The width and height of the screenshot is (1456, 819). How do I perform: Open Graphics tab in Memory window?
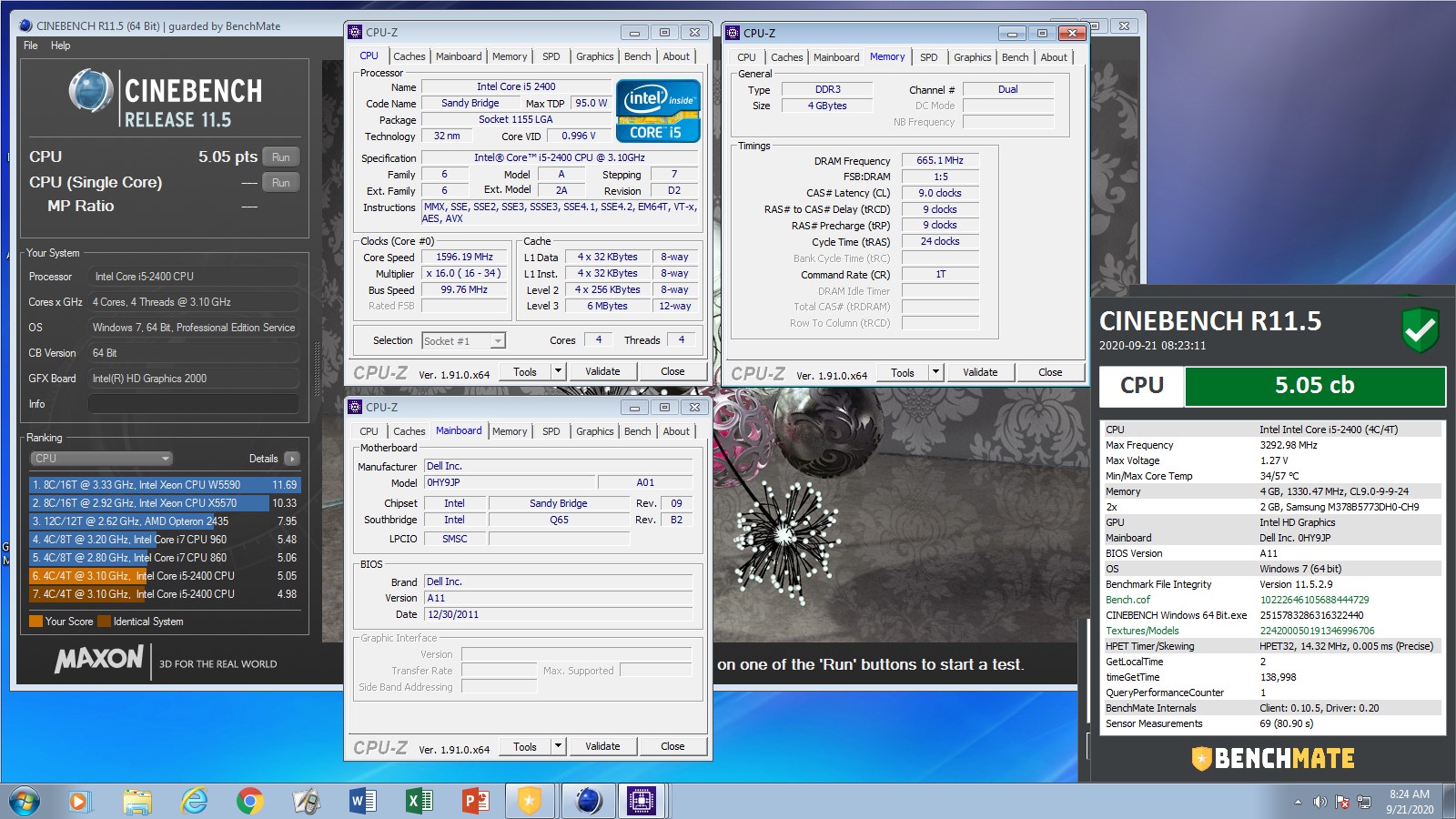(972, 57)
